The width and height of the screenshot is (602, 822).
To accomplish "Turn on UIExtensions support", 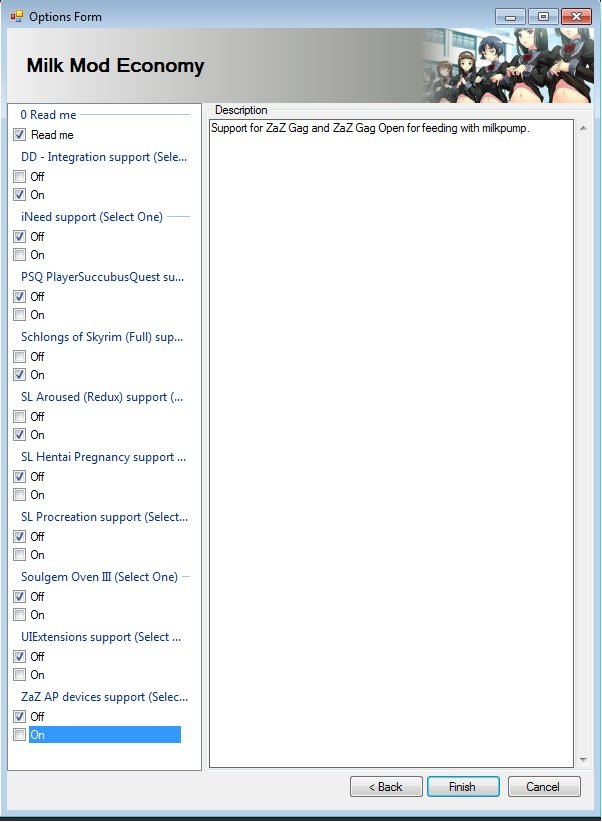I will (x=20, y=675).
